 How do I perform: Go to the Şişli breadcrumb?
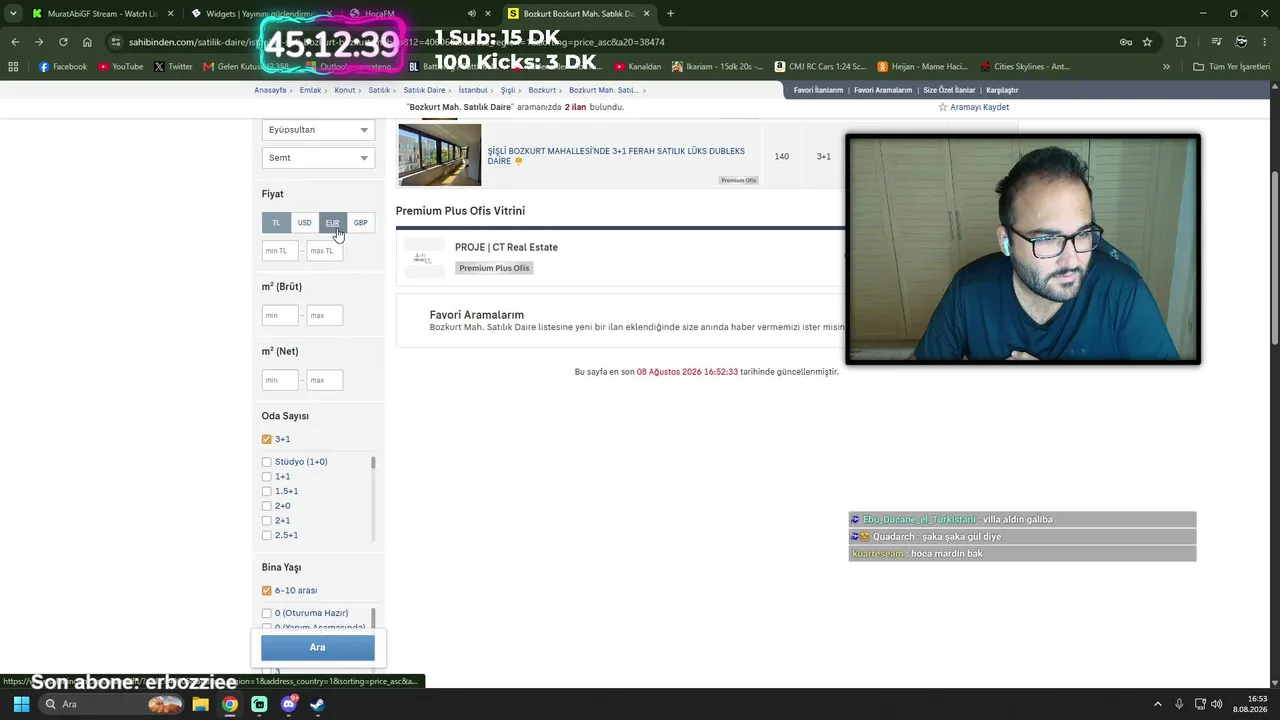pyautogui.click(x=508, y=90)
